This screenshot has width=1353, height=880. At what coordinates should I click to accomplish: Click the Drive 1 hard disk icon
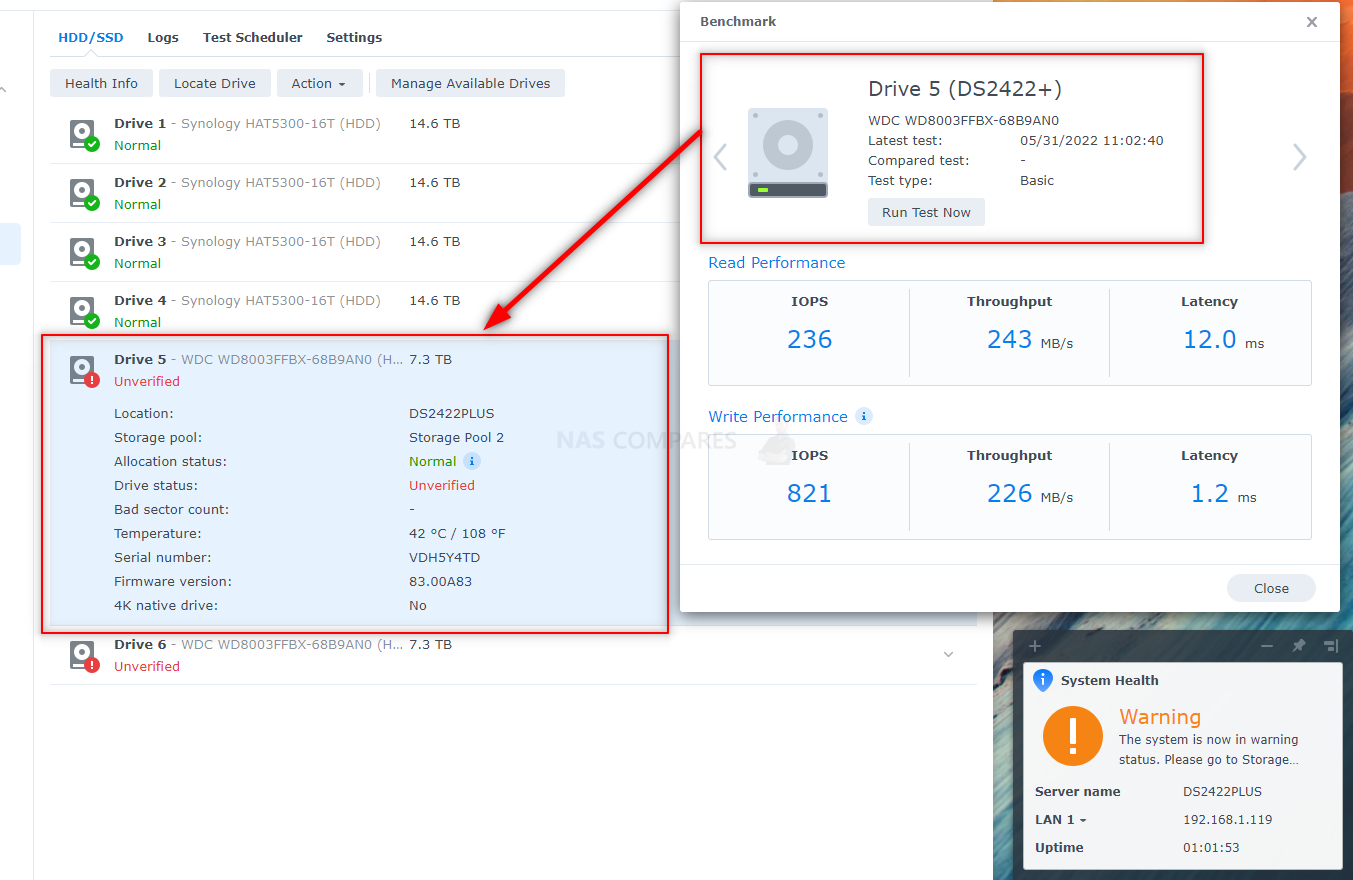click(x=84, y=134)
